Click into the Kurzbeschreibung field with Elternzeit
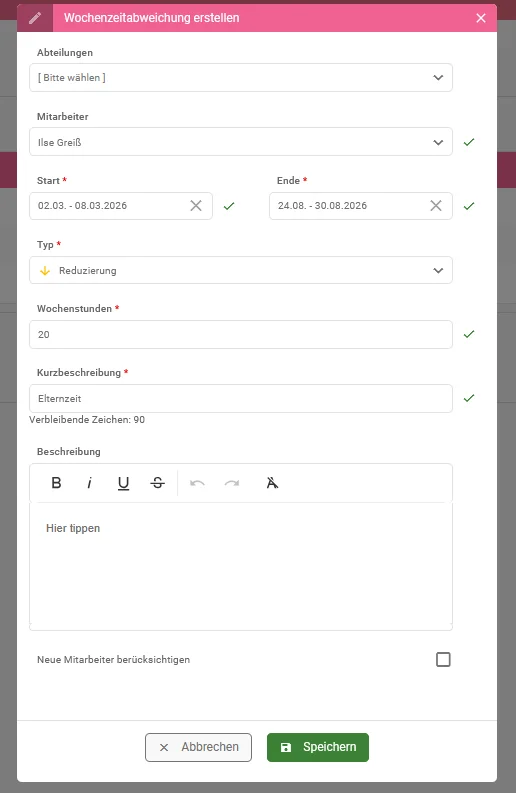516x793 pixels. [241, 399]
